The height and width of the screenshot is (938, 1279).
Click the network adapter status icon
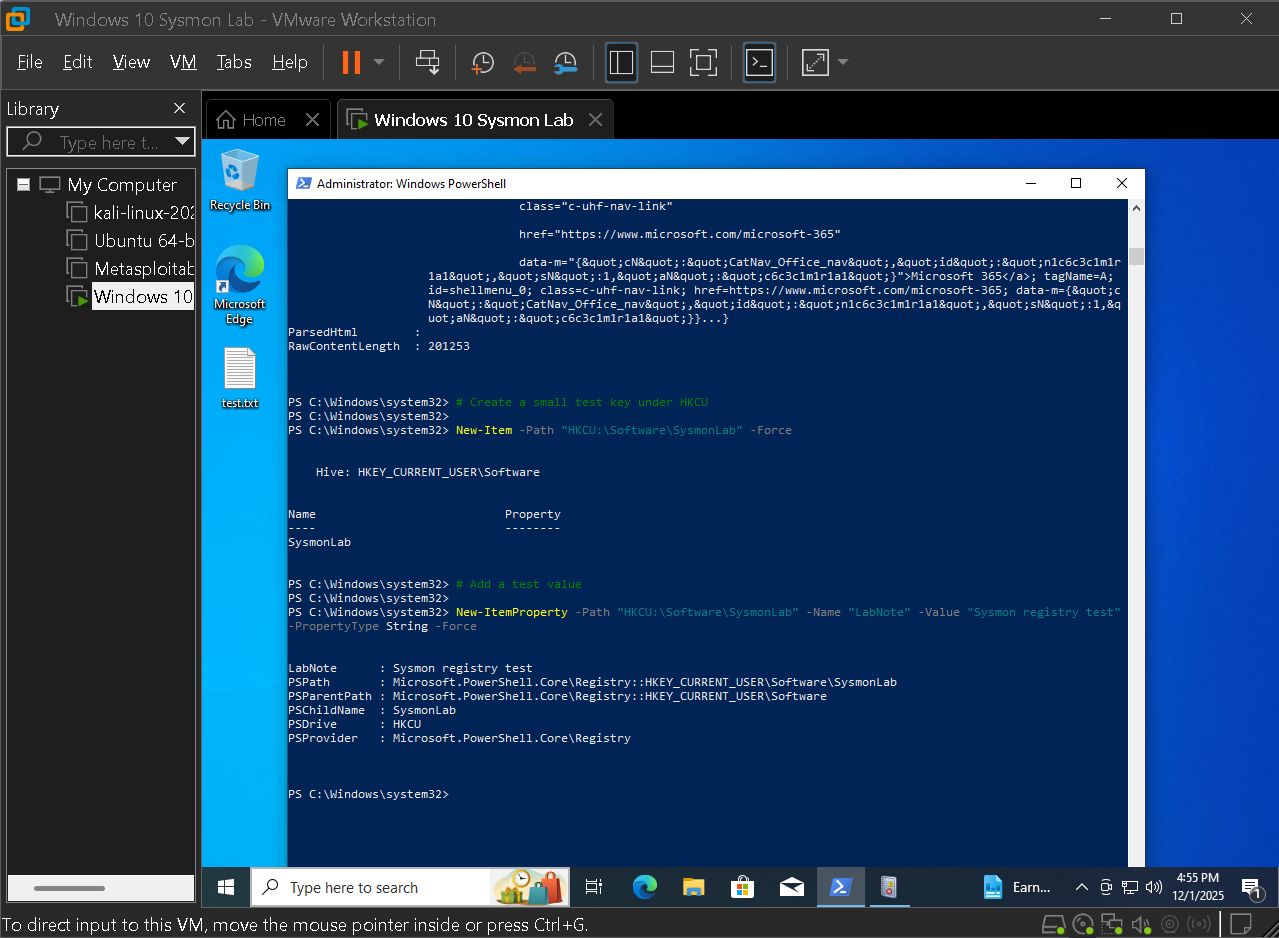coord(1112,923)
